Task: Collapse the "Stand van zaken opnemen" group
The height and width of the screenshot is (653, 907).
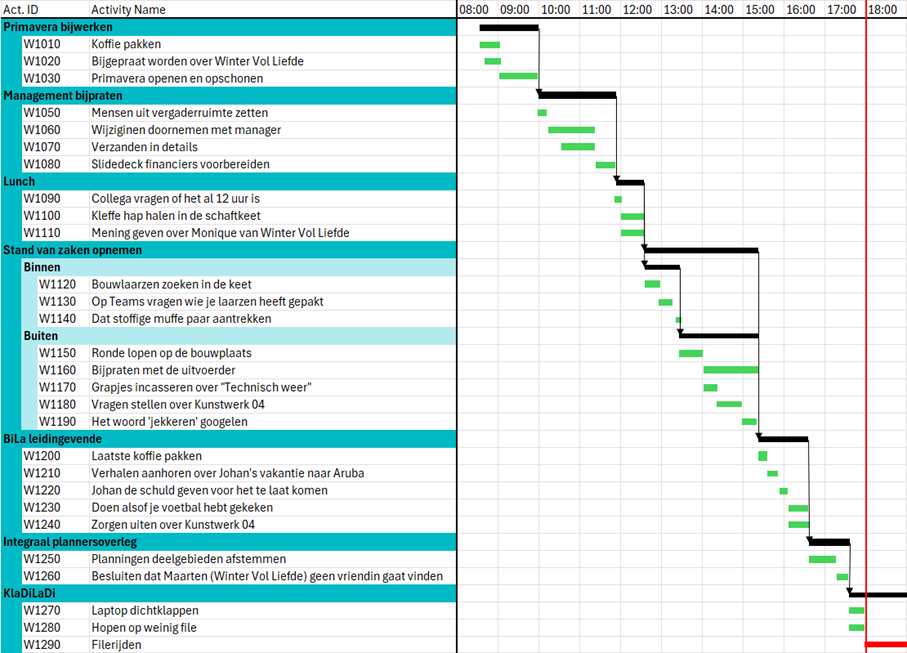Action: (x=72, y=250)
